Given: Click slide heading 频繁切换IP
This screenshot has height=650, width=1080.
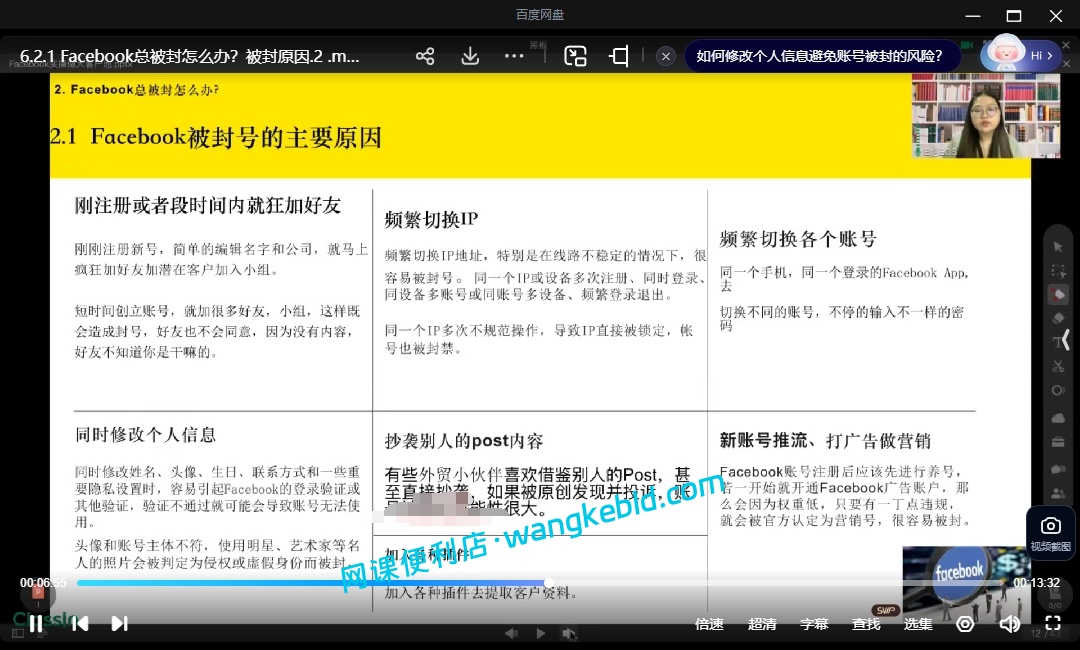Looking at the screenshot, I should coord(431,220).
